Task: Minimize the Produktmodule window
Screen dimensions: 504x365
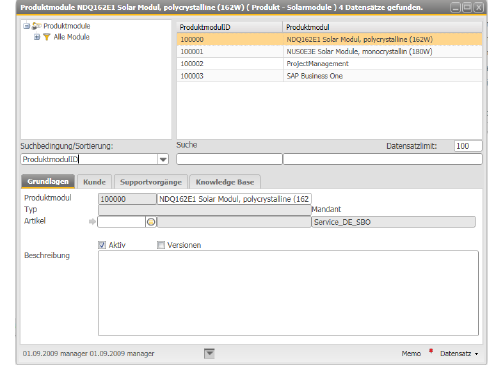Action: click(x=456, y=7)
